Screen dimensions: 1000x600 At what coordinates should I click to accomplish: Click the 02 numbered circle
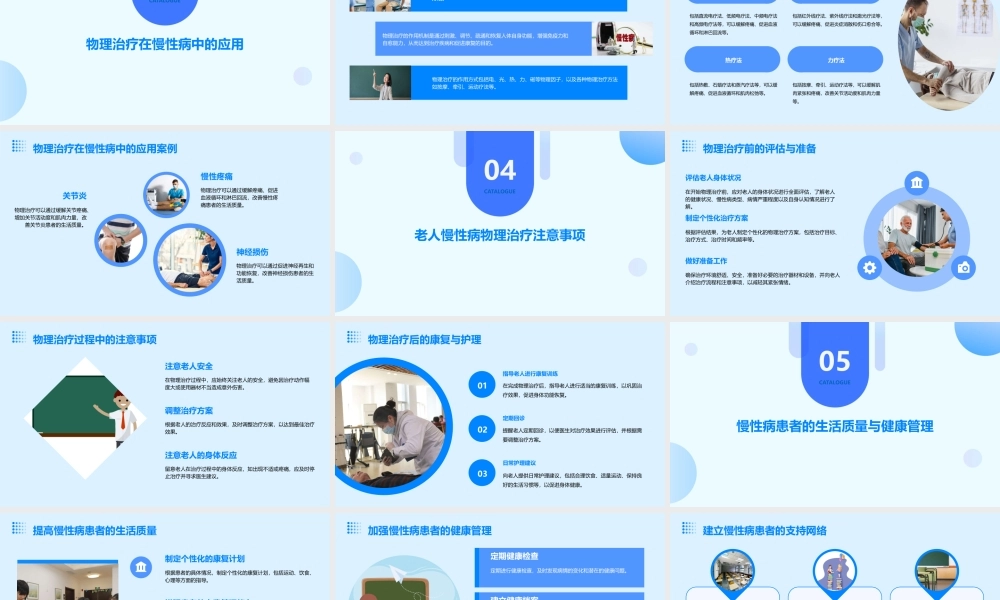click(x=482, y=429)
